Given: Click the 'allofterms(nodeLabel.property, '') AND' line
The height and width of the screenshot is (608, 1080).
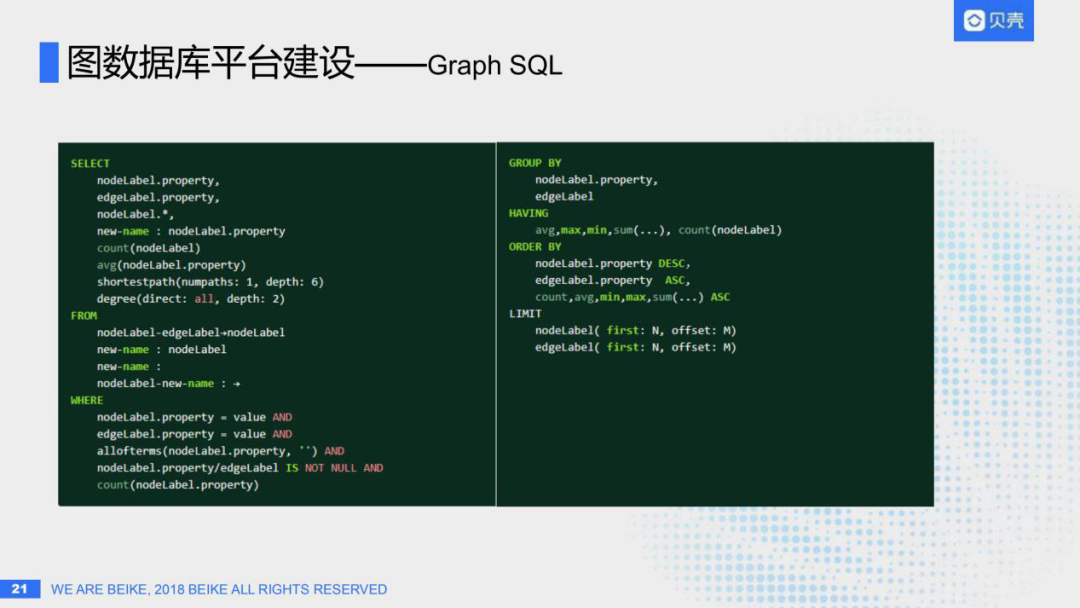Looking at the screenshot, I should pos(220,451).
